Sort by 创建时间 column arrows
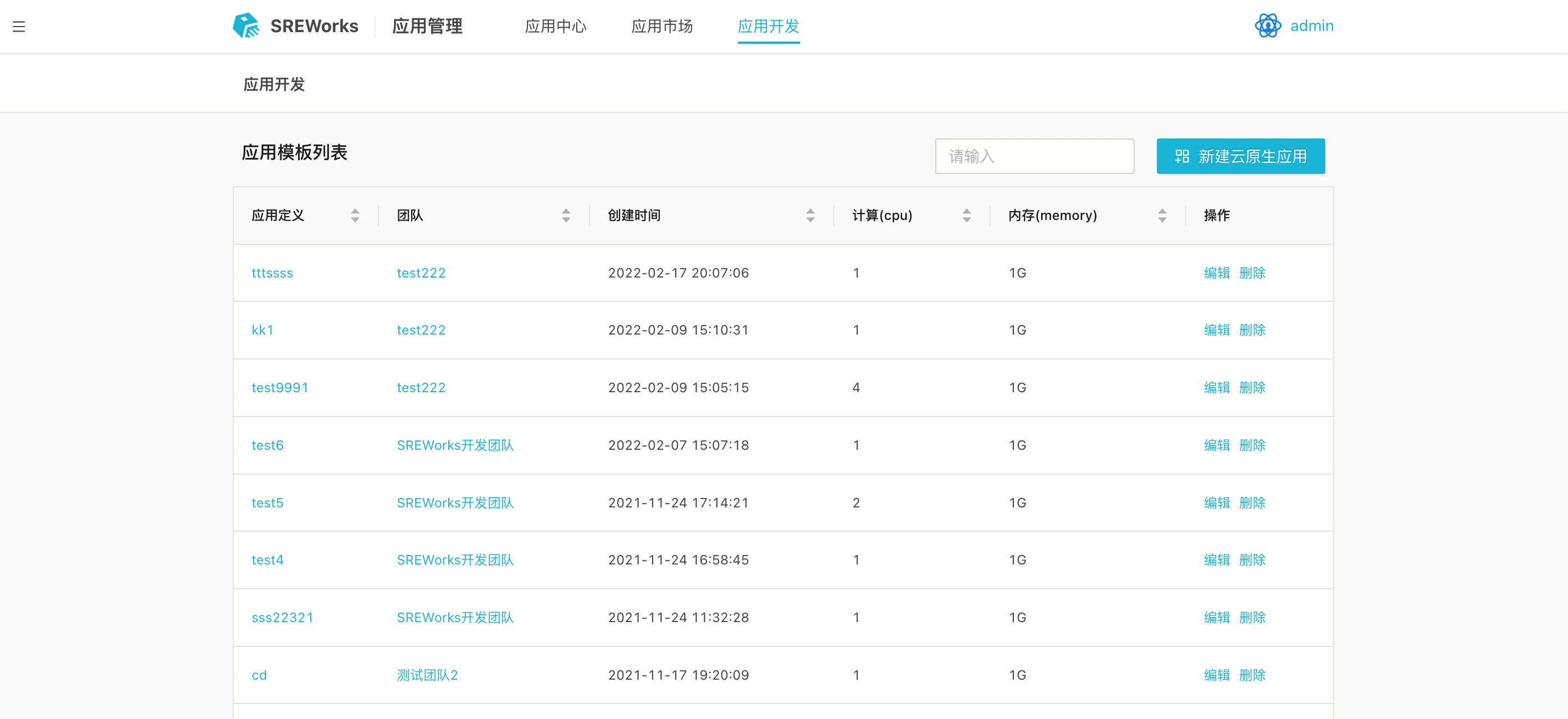1568x719 pixels. (809, 215)
